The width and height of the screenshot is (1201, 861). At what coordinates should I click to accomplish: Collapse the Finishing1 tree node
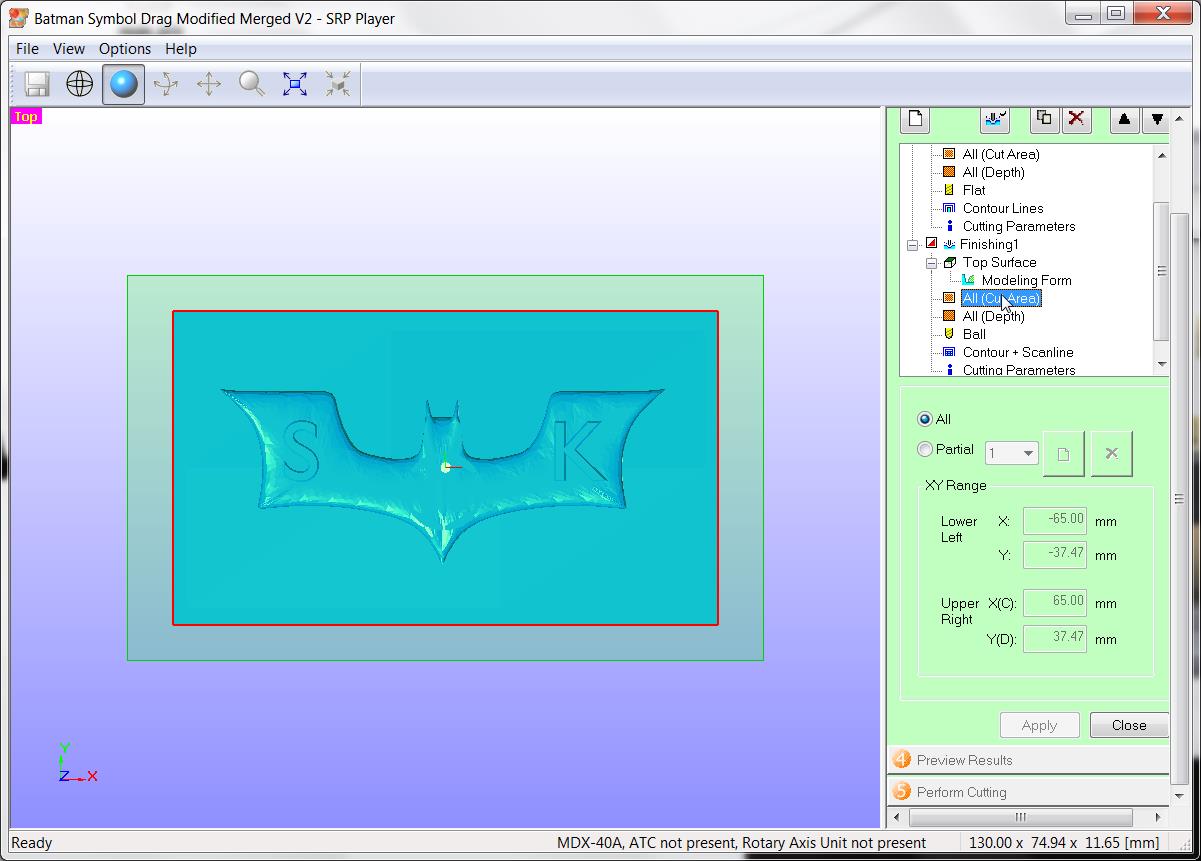(912, 245)
